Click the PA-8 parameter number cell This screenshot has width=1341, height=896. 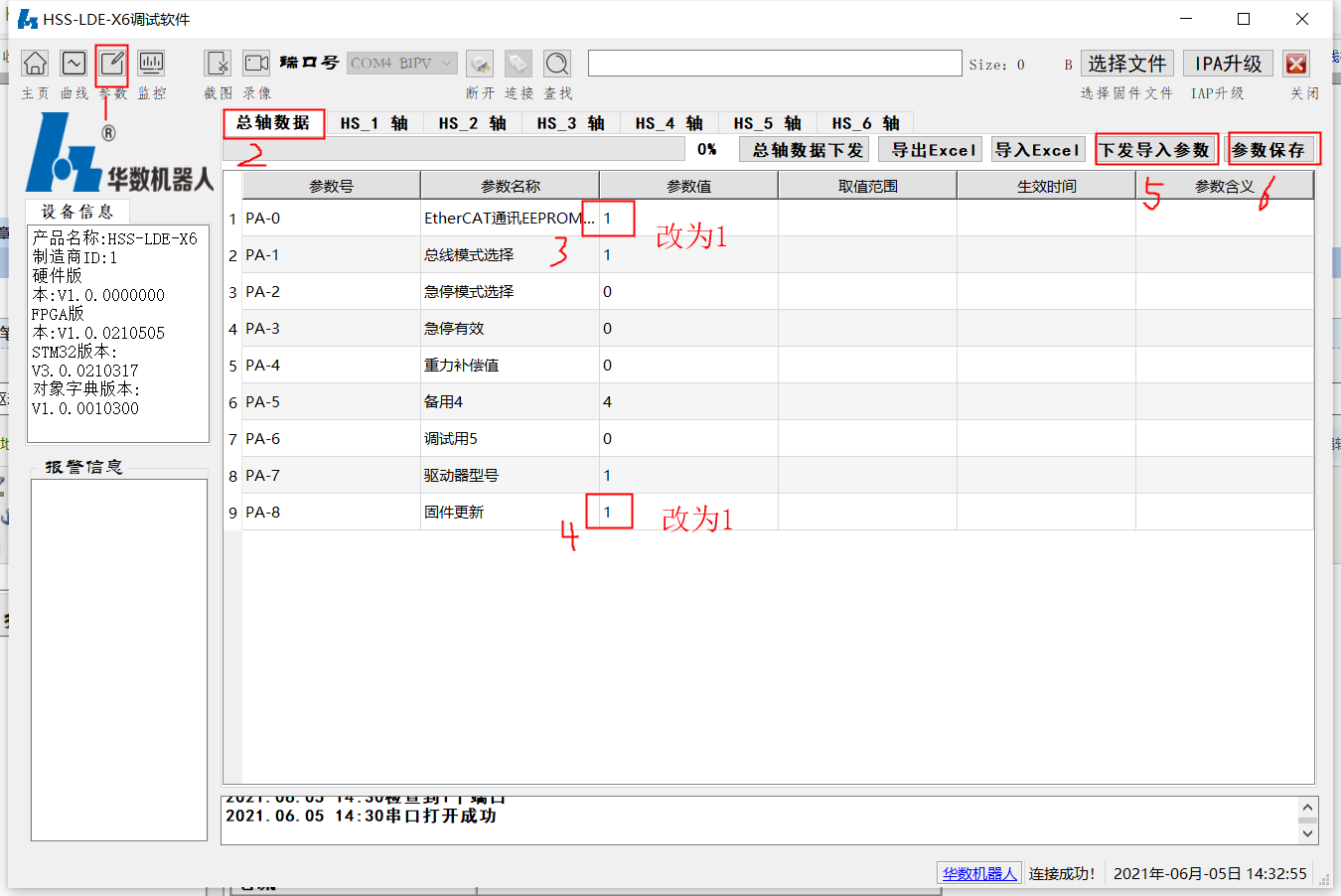331,513
